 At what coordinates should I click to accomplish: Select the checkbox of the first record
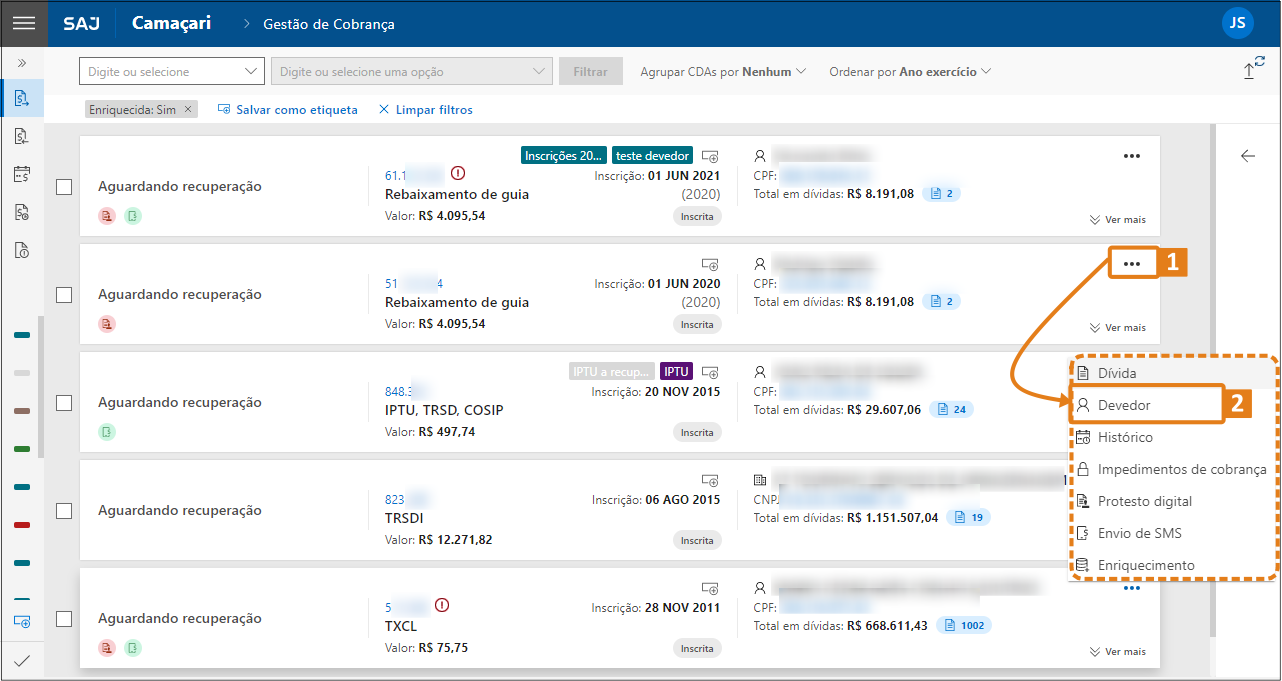[64, 187]
